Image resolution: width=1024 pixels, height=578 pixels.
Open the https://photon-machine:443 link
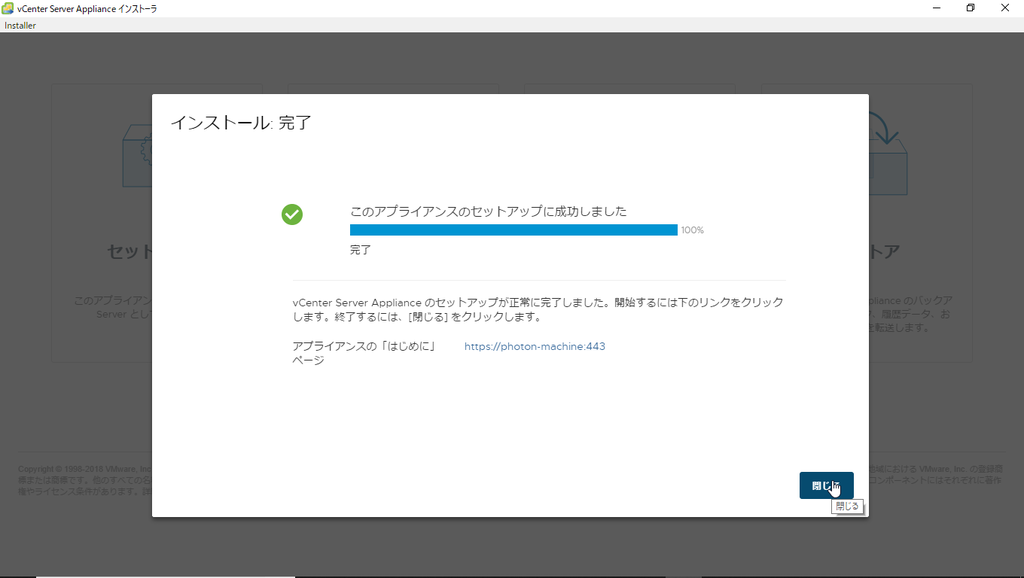pos(535,346)
